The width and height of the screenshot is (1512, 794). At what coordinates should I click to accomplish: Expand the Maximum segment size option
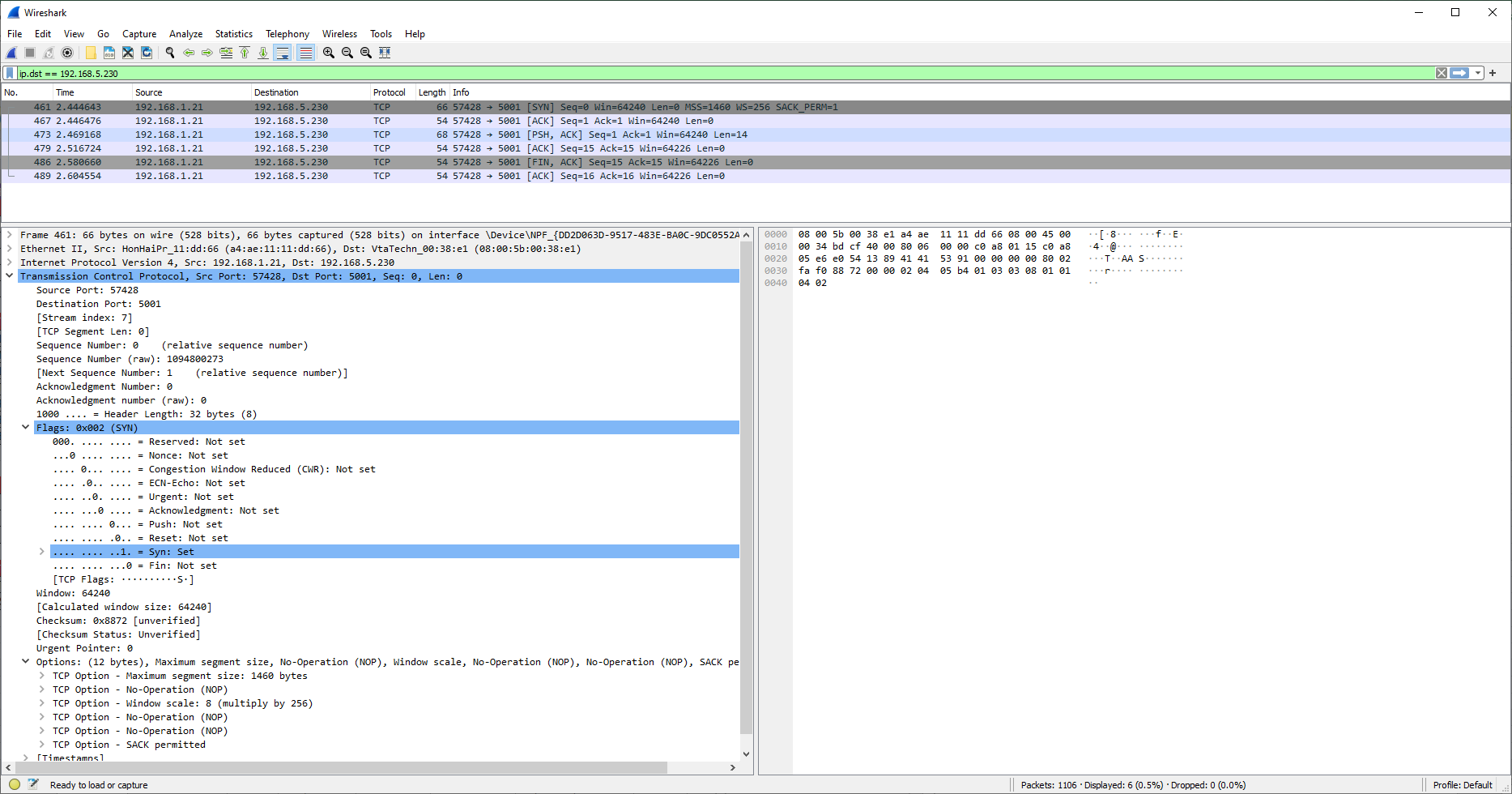click(42, 676)
